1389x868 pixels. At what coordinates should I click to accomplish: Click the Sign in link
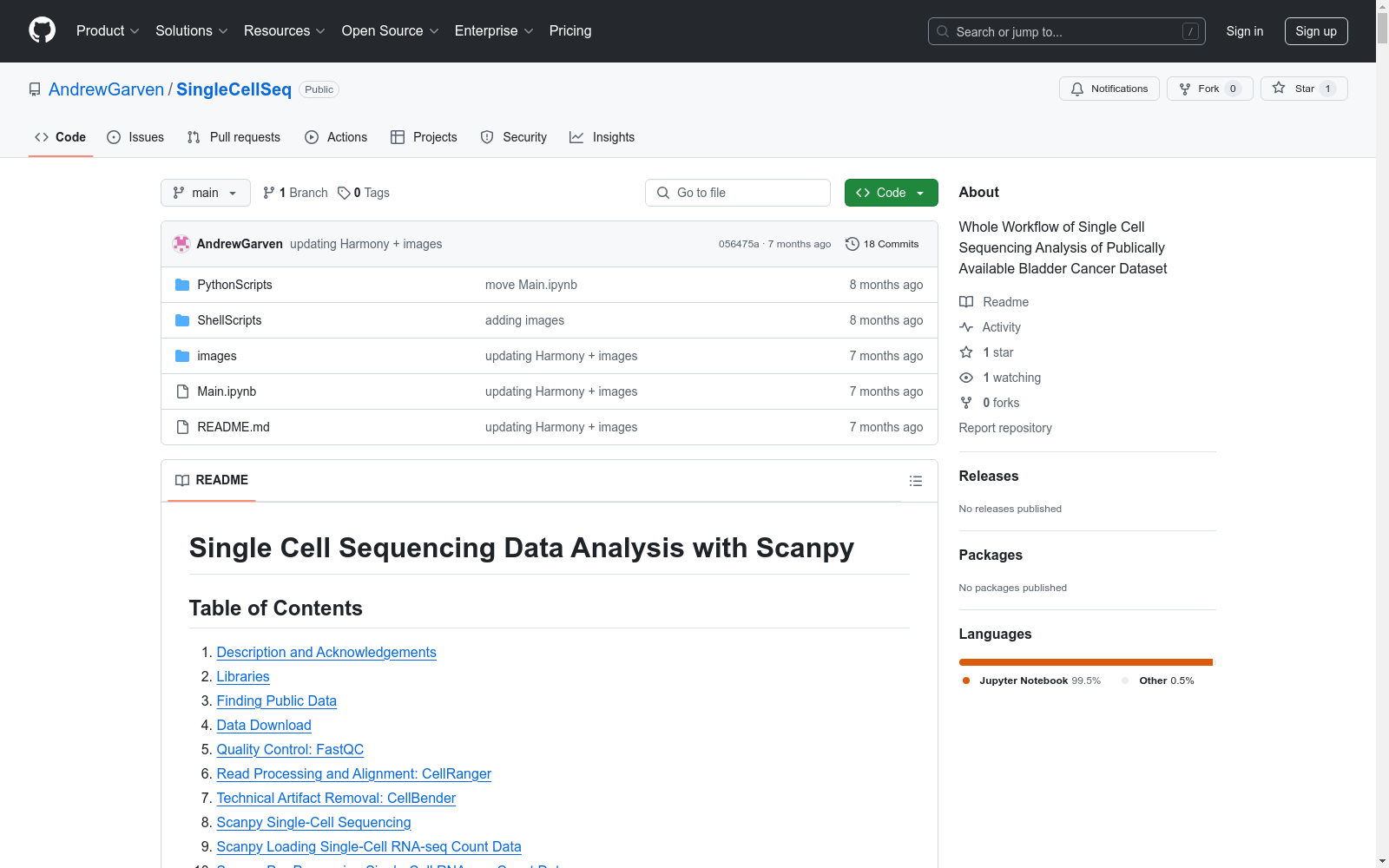pos(1245,31)
